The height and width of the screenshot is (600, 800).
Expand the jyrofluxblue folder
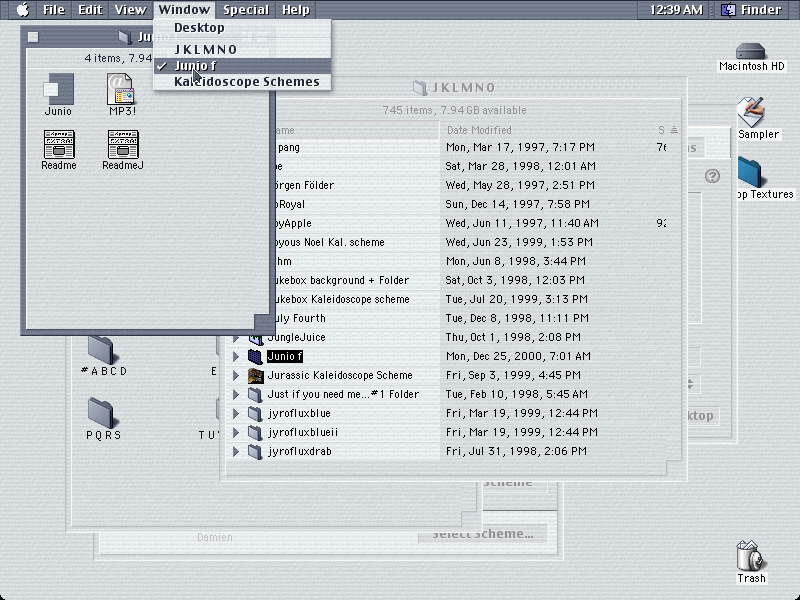pos(236,413)
